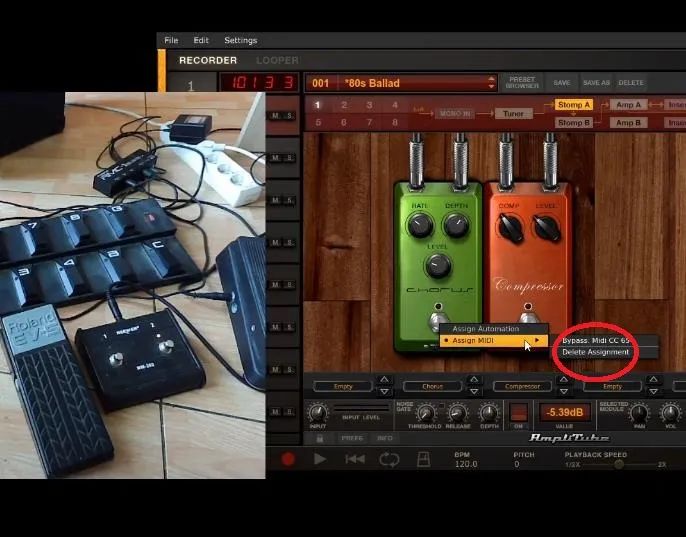Image resolution: width=686 pixels, height=537 pixels.
Task: Open the Settings menu
Action: point(241,40)
